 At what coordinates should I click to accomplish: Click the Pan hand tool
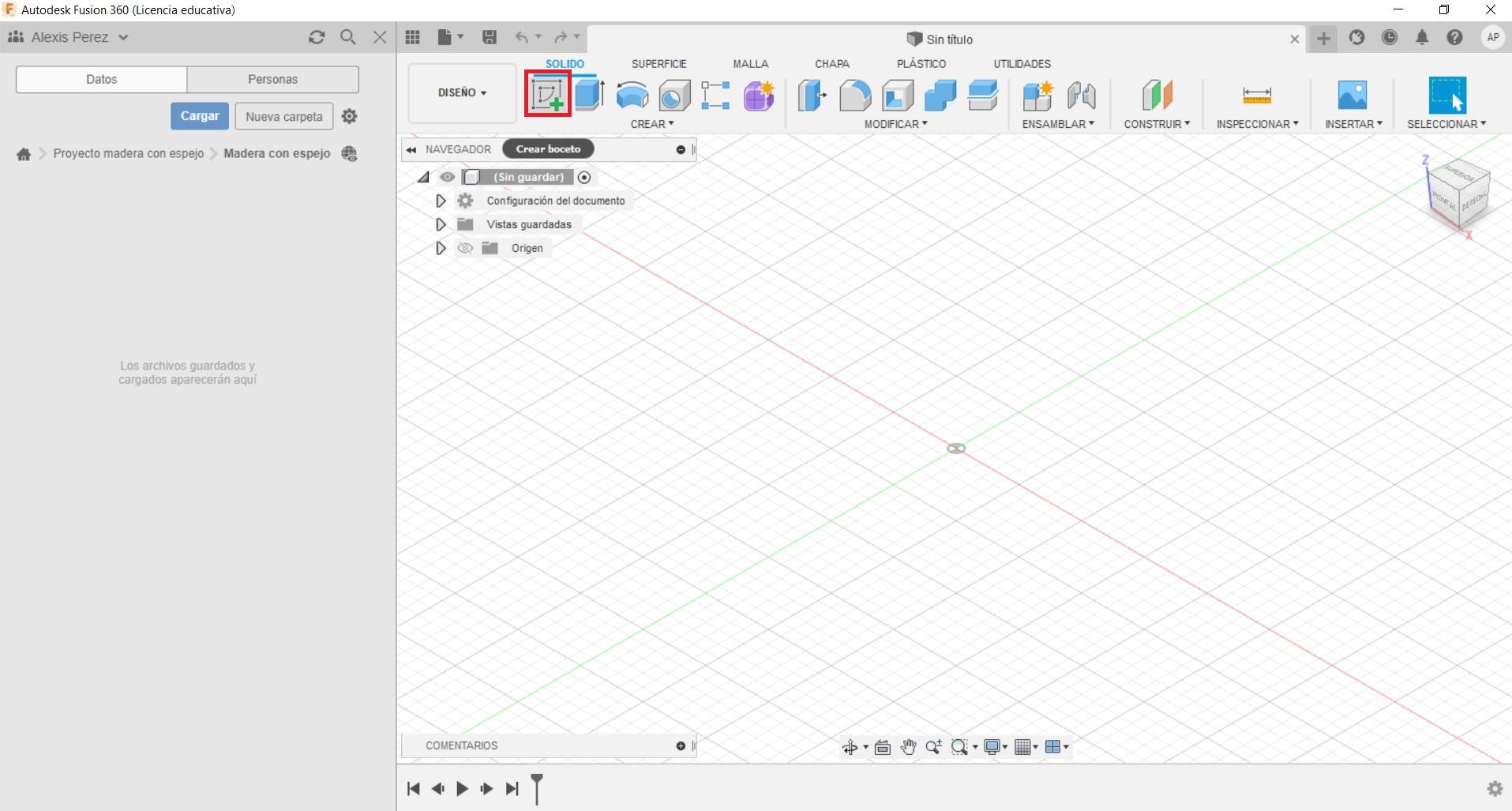[x=908, y=747]
